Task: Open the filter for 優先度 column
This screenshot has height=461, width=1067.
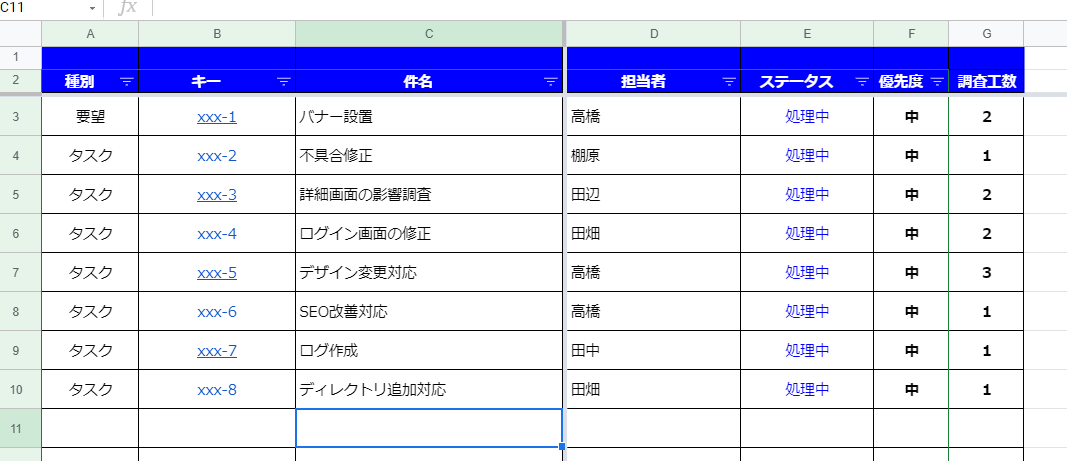Action: pyautogui.click(x=937, y=82)
